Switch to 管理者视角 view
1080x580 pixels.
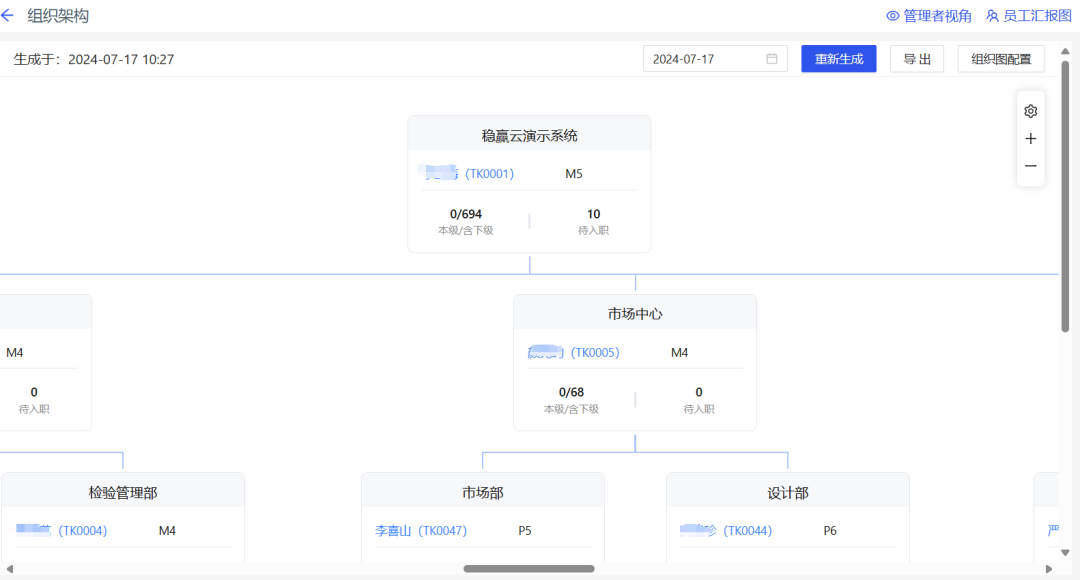[937, 16]
